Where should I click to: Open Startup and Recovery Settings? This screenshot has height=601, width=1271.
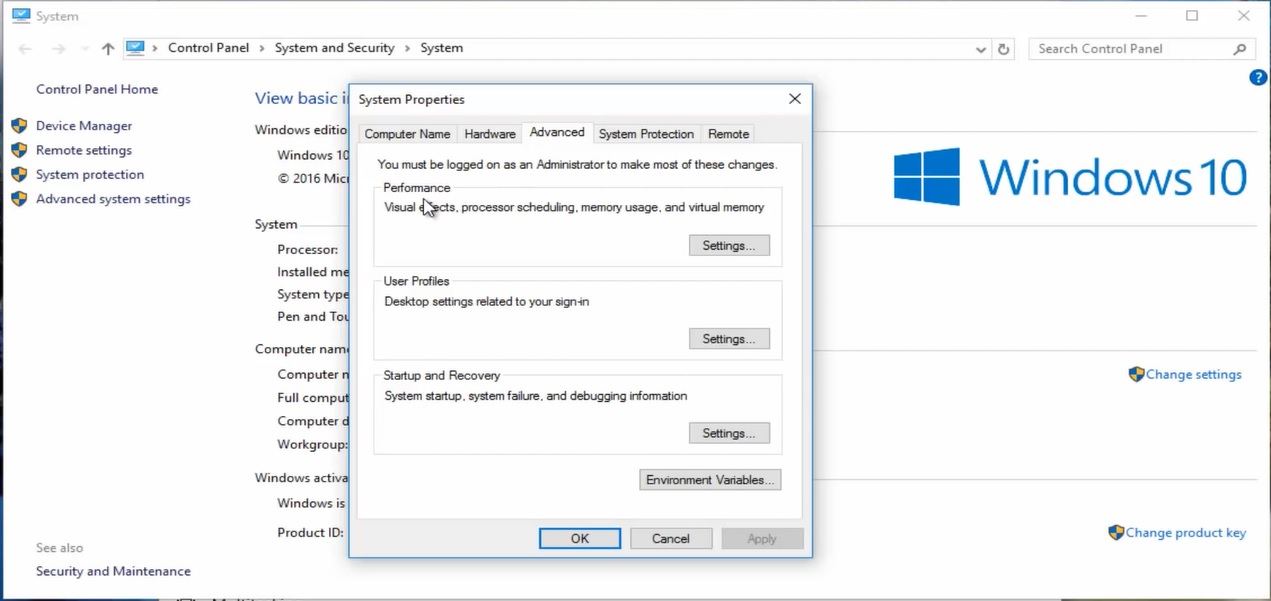(729, 434)
